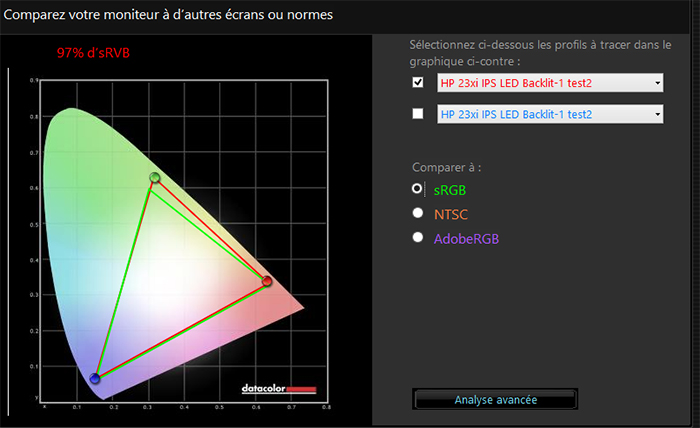Image resolution: width=700 pixels, height=428 pixels.
Task: Click the red 97% d'sRVB result label
Action: coord(95,52)
